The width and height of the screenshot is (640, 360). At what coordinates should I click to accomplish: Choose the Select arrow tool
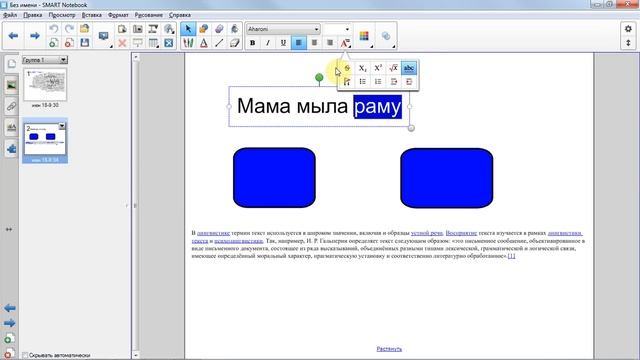188,29
